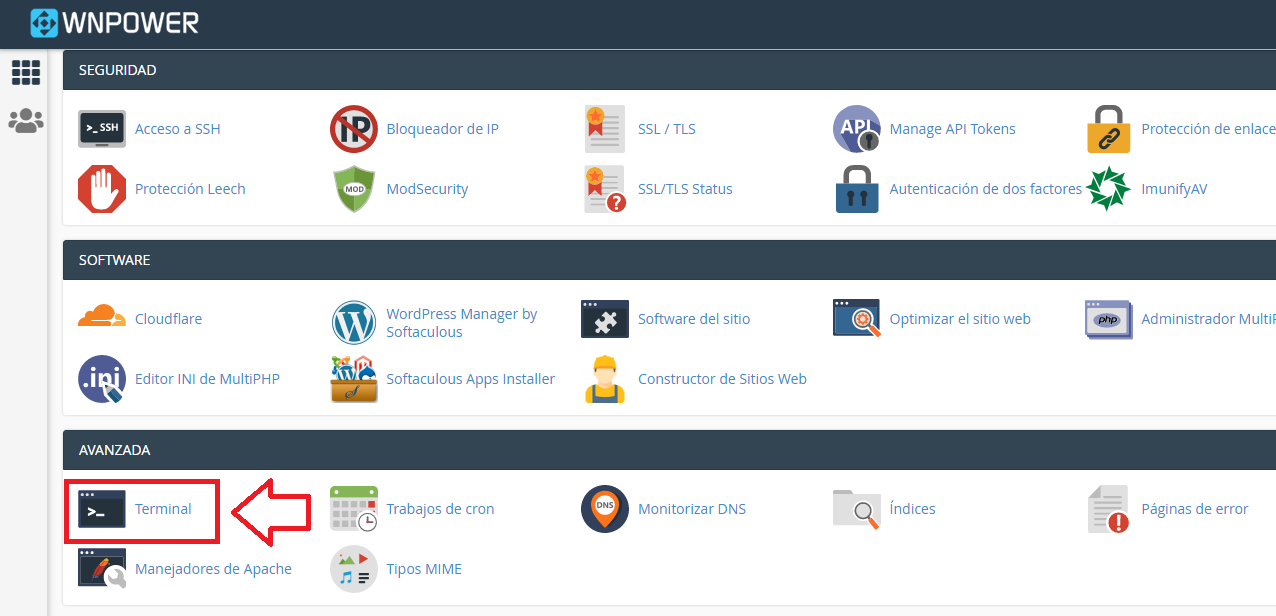This screenshot has height=616, width=1276.
Task: Click the Manage API Tokens icon
Action: pyautogui.click(x=857, y=128)
